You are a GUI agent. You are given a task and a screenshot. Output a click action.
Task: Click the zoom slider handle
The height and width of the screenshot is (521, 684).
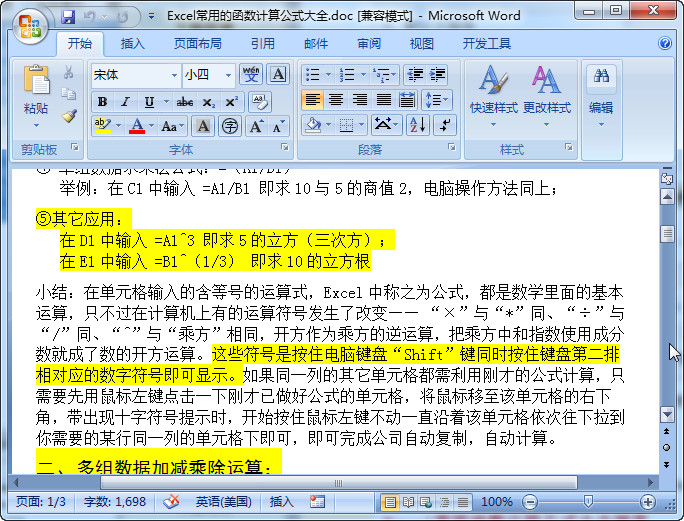click(x=588, y=502)
